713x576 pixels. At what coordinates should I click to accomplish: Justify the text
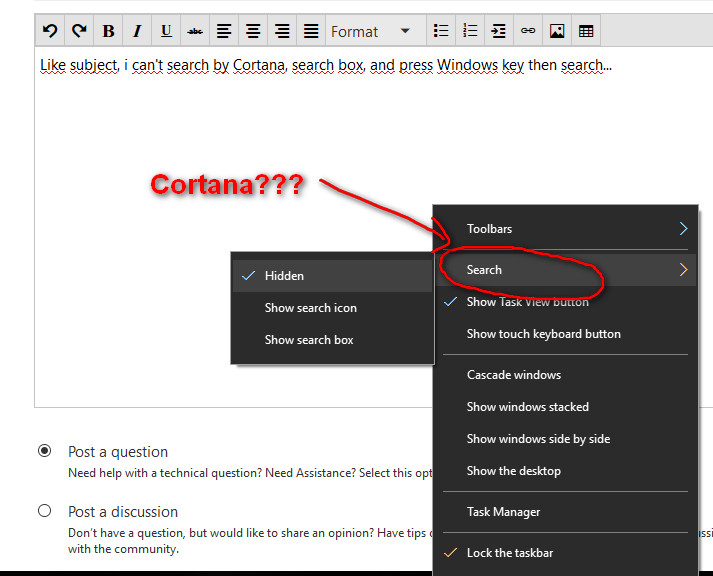coord(311,31)
